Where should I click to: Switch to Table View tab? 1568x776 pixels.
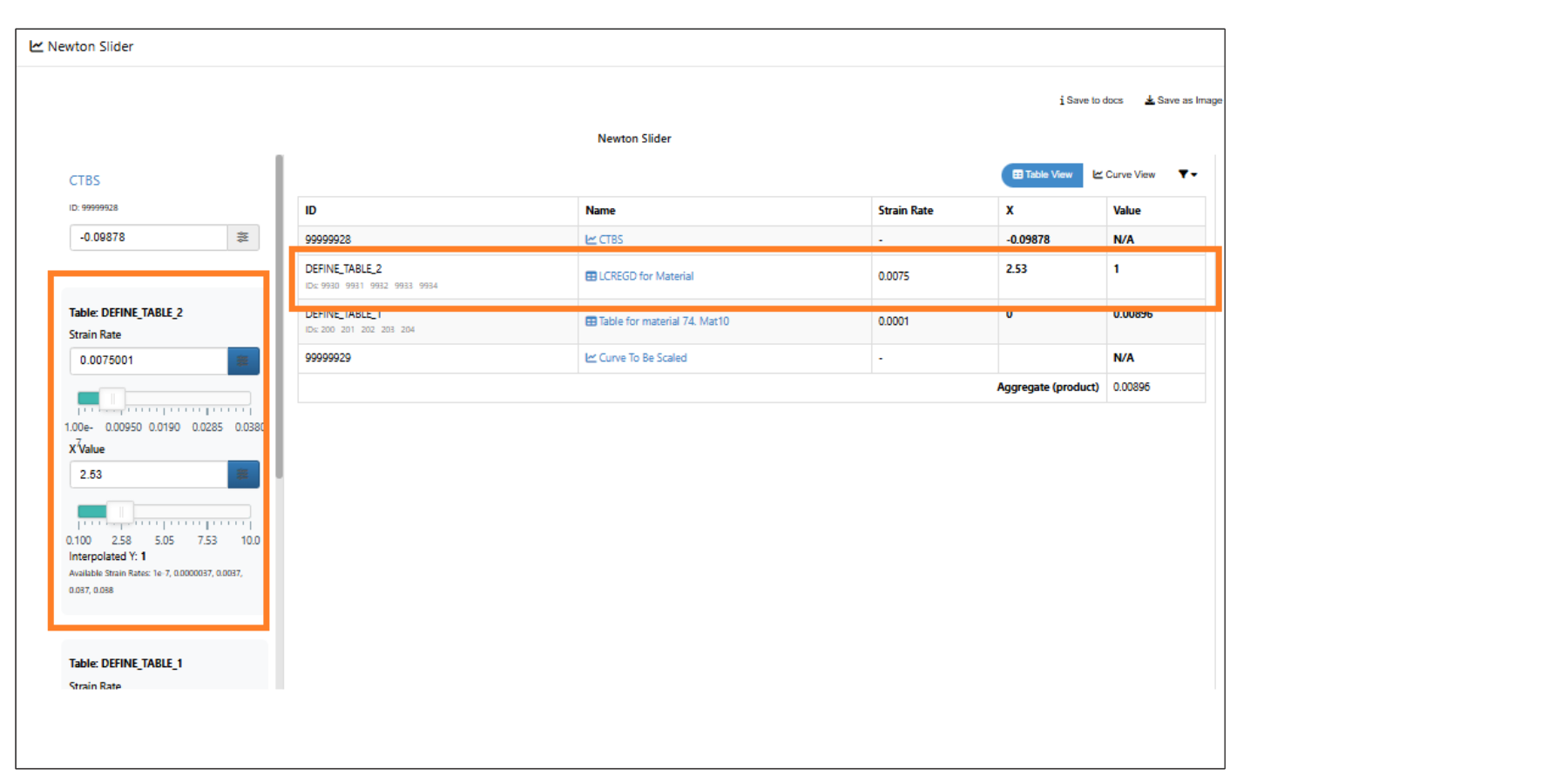[x=1042, y=175]
